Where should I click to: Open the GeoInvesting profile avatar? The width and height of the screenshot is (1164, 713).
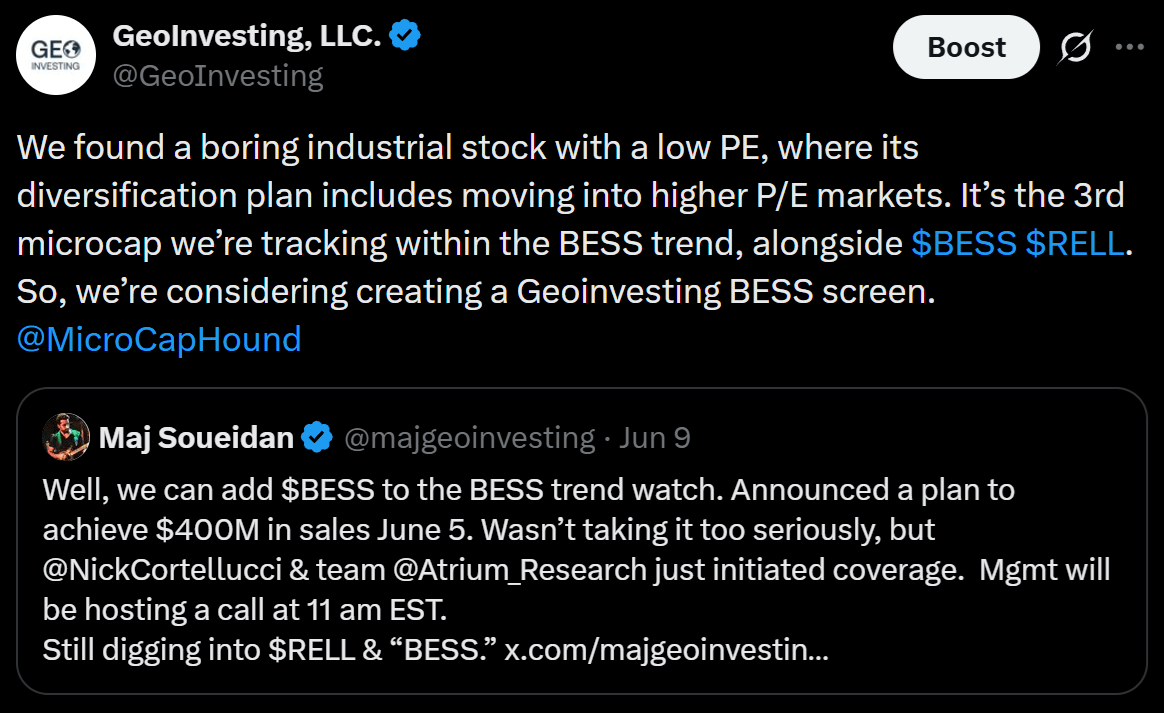[x=56, y=55]
